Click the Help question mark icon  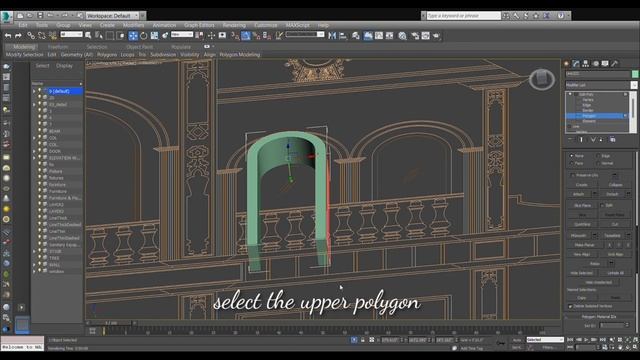(x=561, y=16)
